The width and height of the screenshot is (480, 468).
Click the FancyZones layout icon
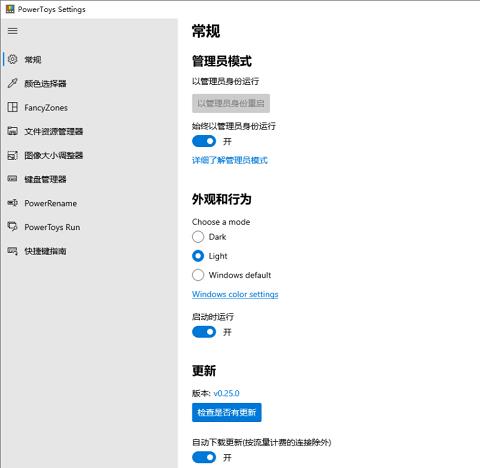(13, 107)
